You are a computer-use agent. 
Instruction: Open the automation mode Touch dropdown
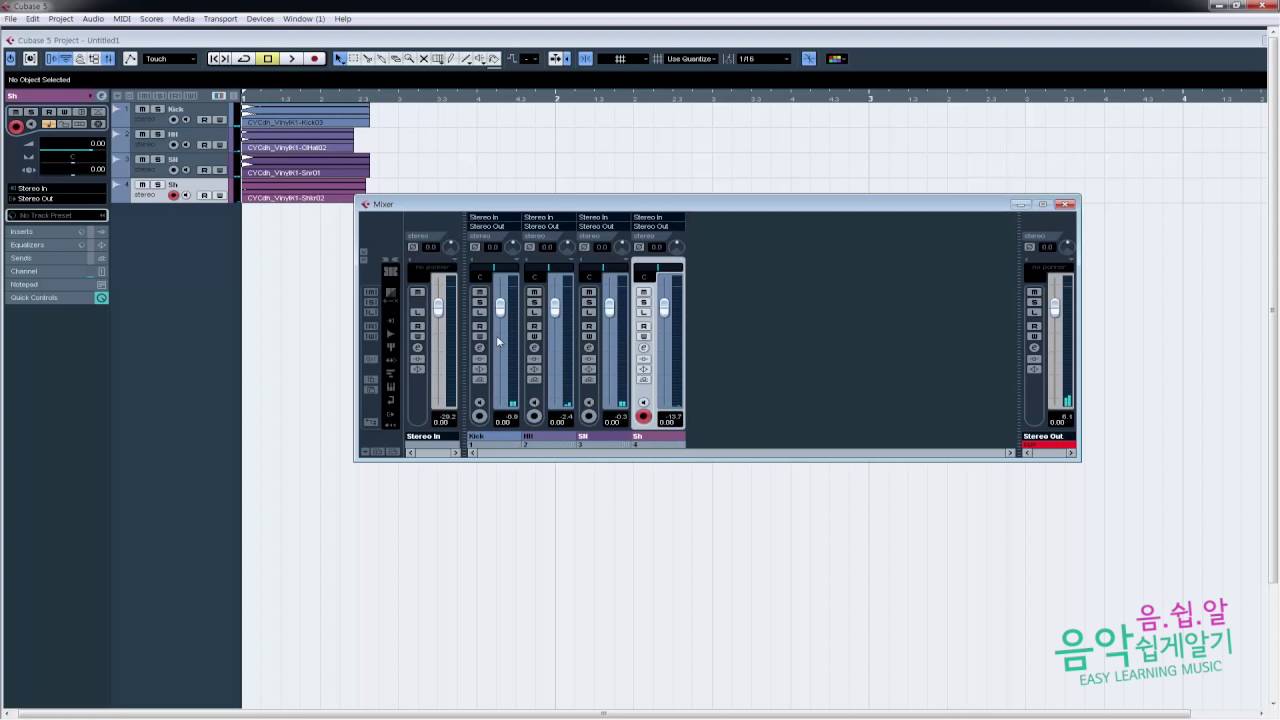coord(169,59)
